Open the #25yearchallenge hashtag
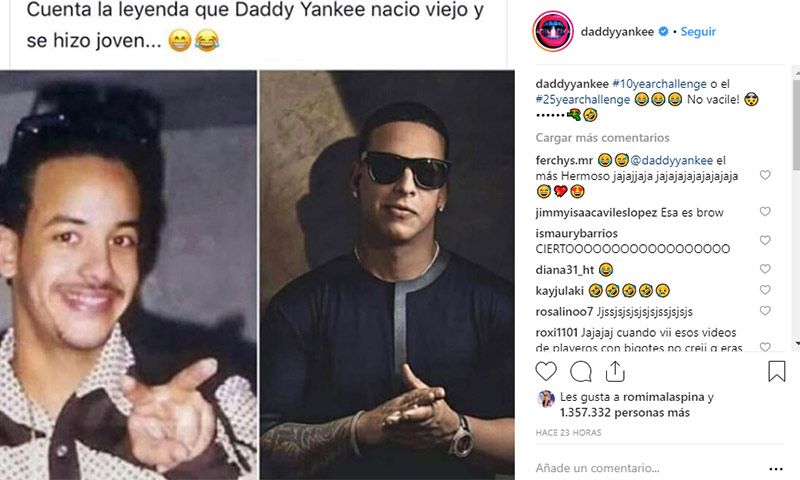800x480 pixels. coord(583,99)
